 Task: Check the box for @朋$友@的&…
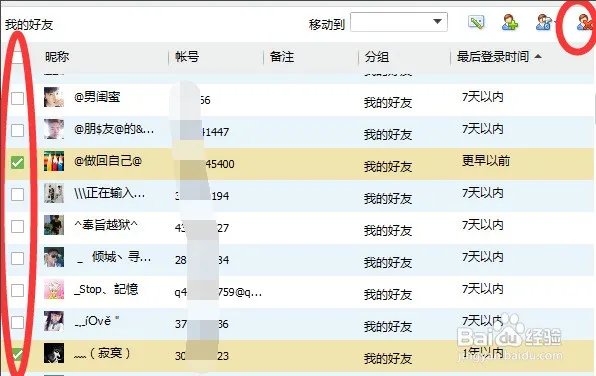coord(17,130)
